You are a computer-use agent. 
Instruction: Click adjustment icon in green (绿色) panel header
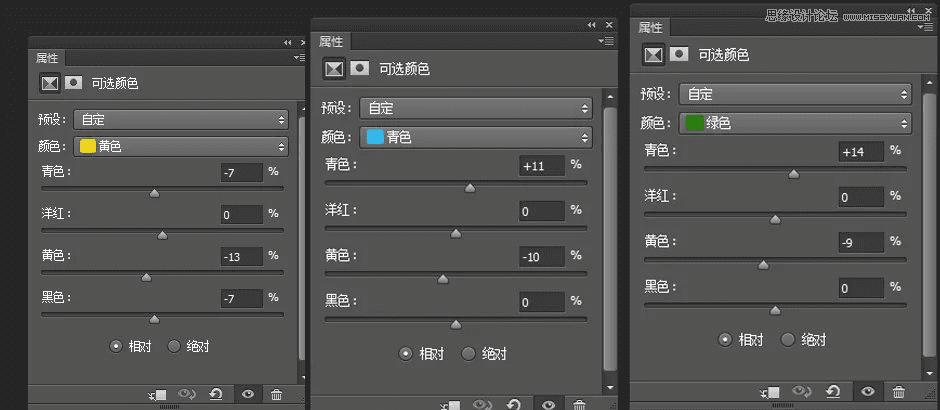click(x=653, y=55)
